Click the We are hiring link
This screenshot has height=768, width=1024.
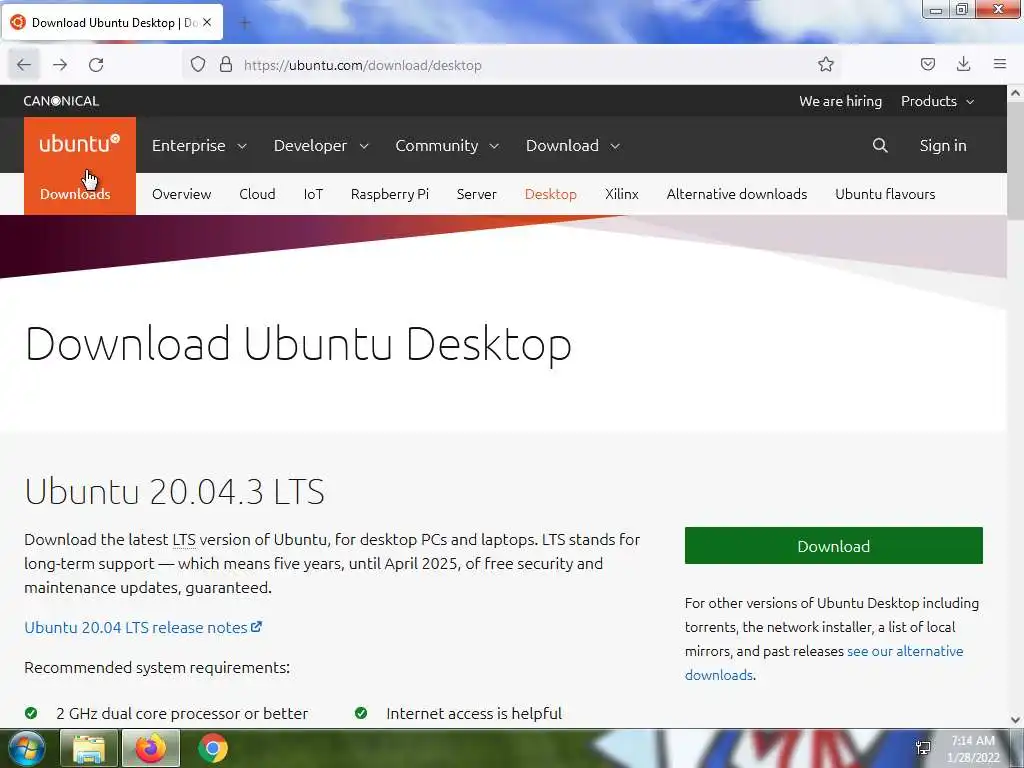click(x=840, y=101)
